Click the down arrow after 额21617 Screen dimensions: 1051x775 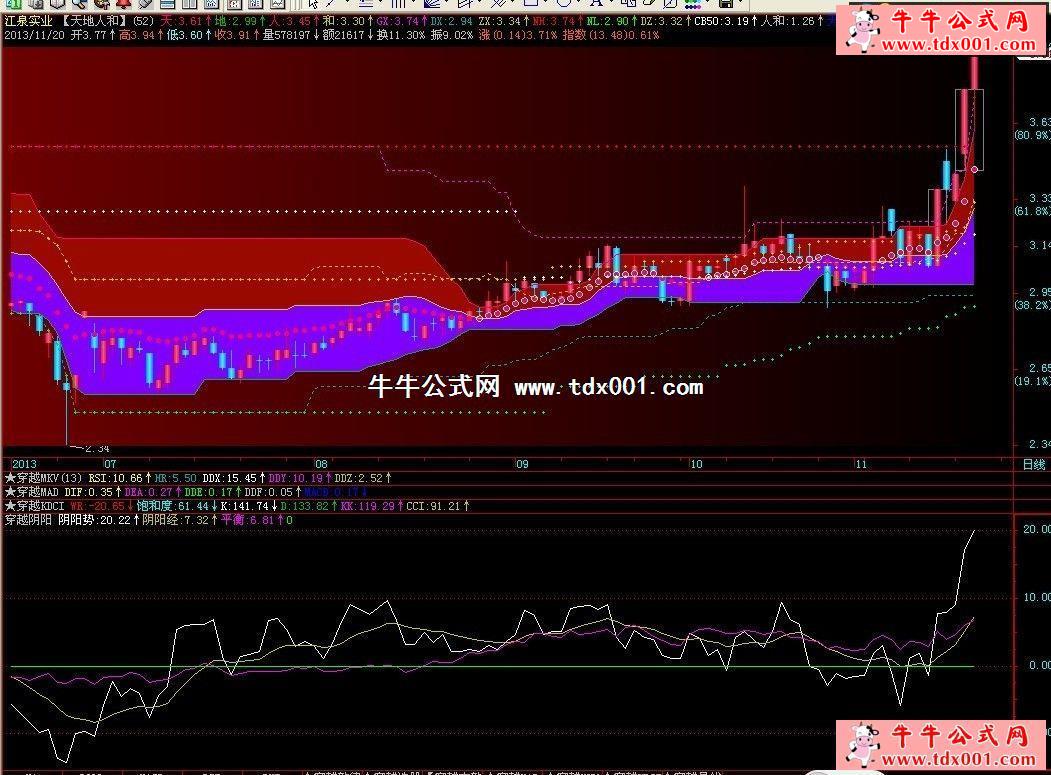click(x=369, y=35)
